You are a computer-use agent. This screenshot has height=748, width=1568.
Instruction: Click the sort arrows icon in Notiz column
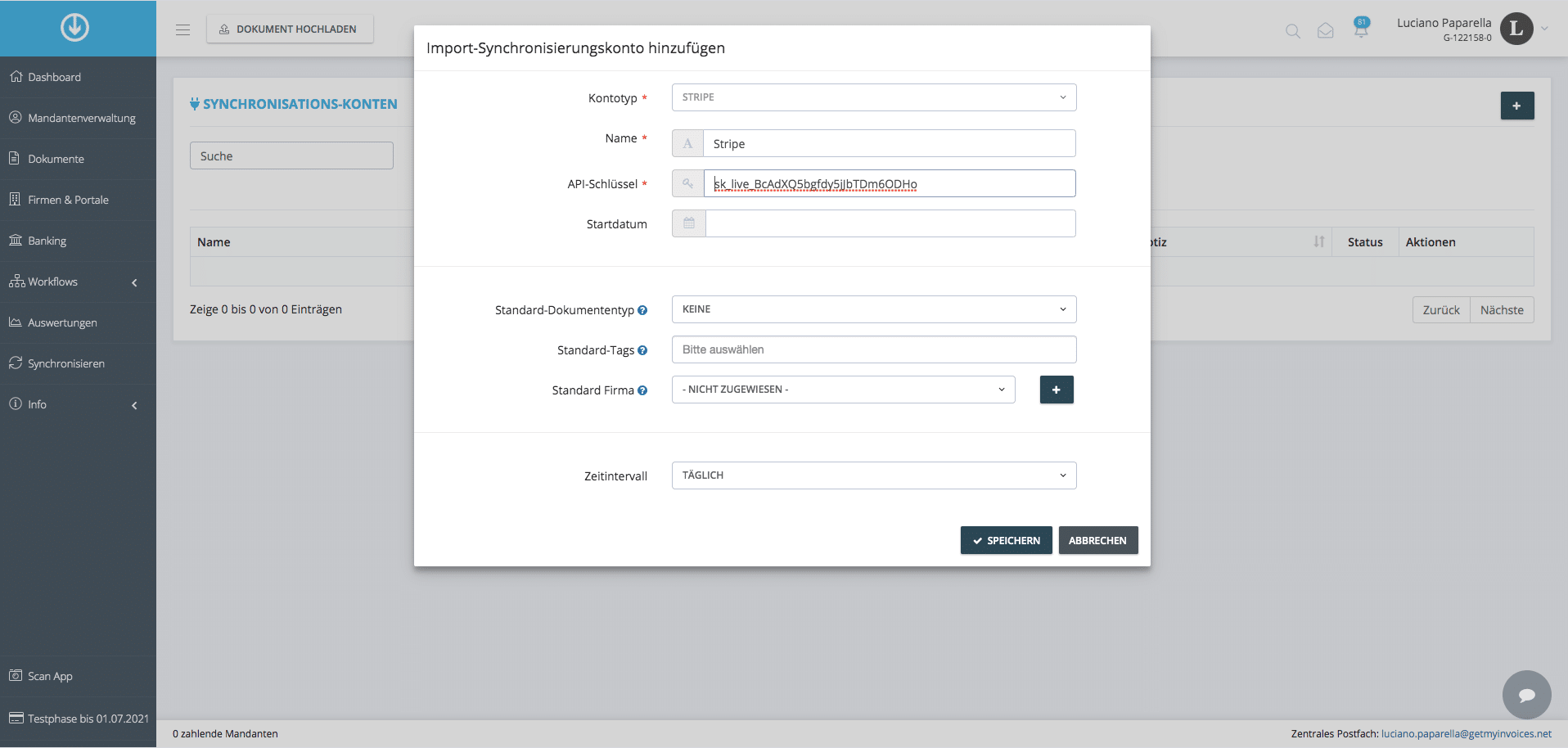(1319, 241)
